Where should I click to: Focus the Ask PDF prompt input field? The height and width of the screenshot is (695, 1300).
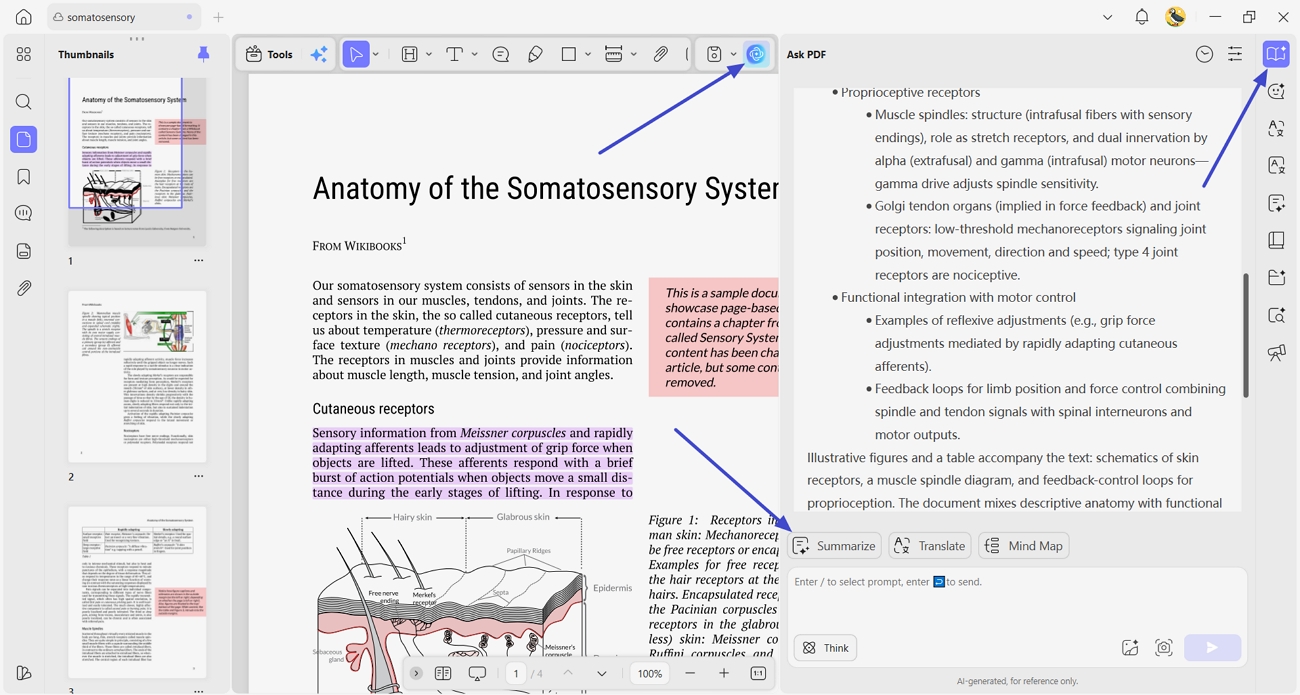pos(1016,600)
